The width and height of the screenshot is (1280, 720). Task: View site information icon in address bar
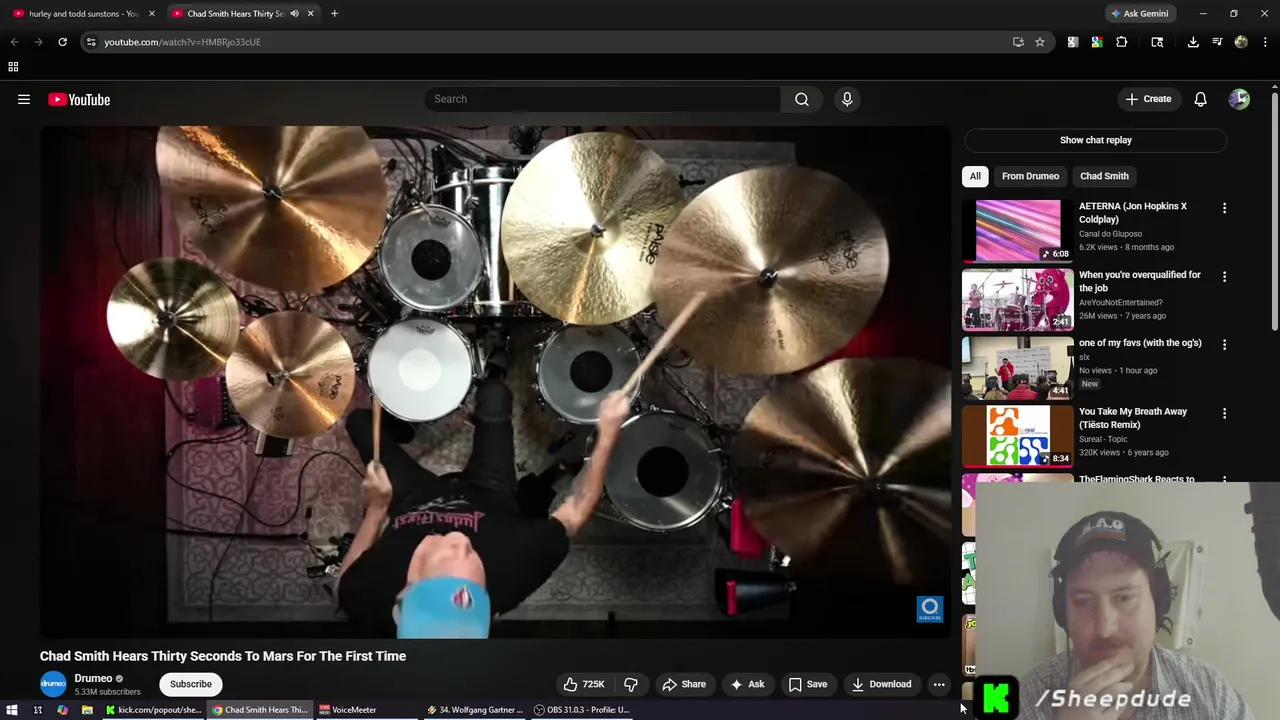click(x=91, y=42)
